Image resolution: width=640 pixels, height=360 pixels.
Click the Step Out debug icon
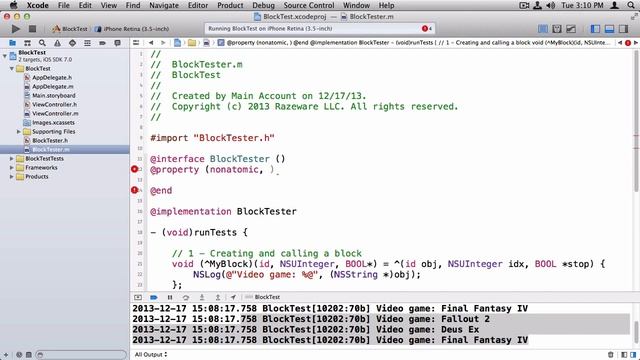coord(218,297)
